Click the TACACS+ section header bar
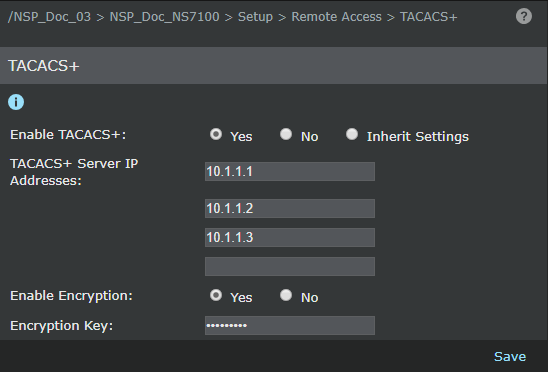 [273, 65]
